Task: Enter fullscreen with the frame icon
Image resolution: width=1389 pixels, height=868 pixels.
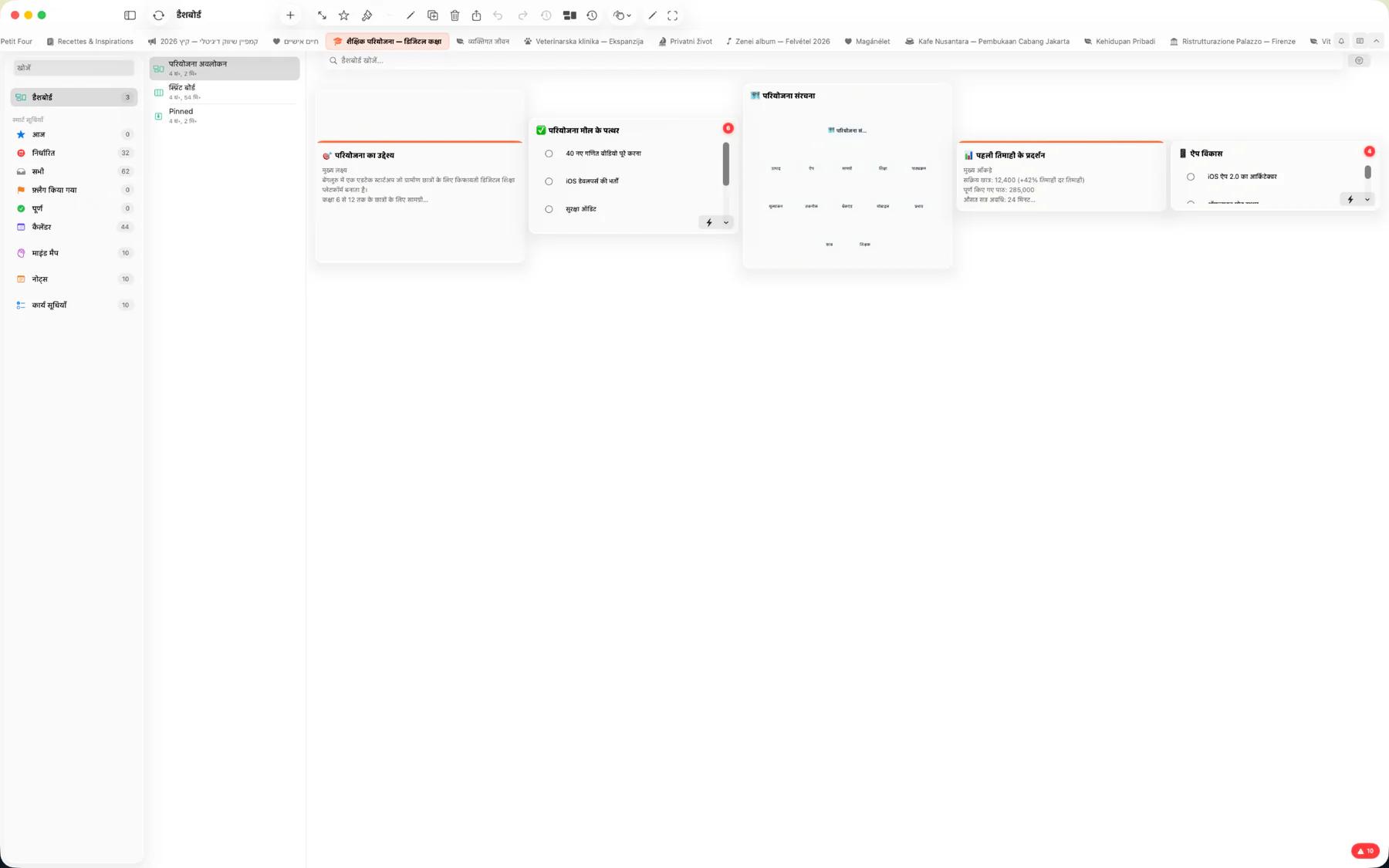Action: tap(673, 15)
